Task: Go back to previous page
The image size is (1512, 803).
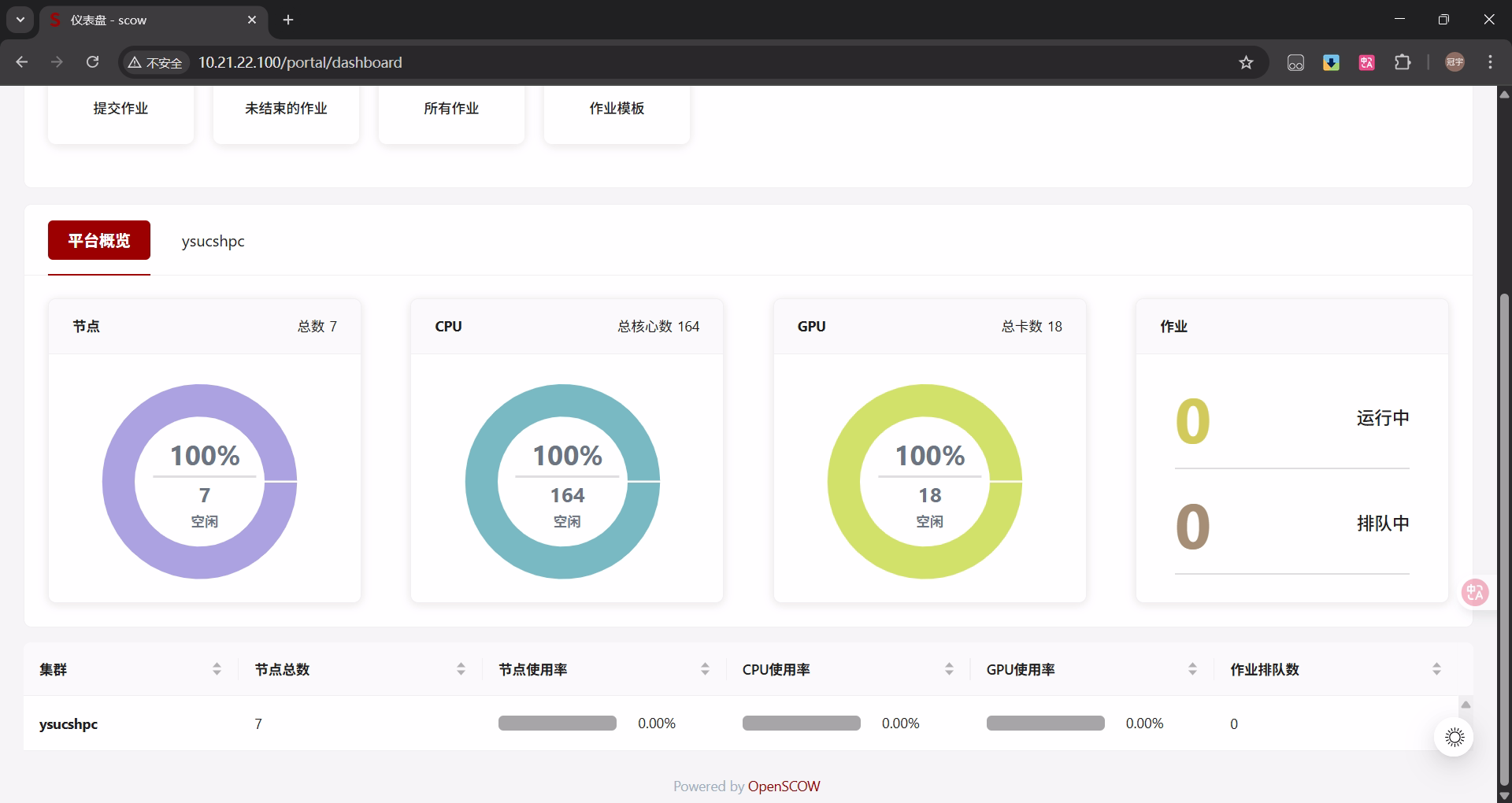Action: click(x=22, y=62)
